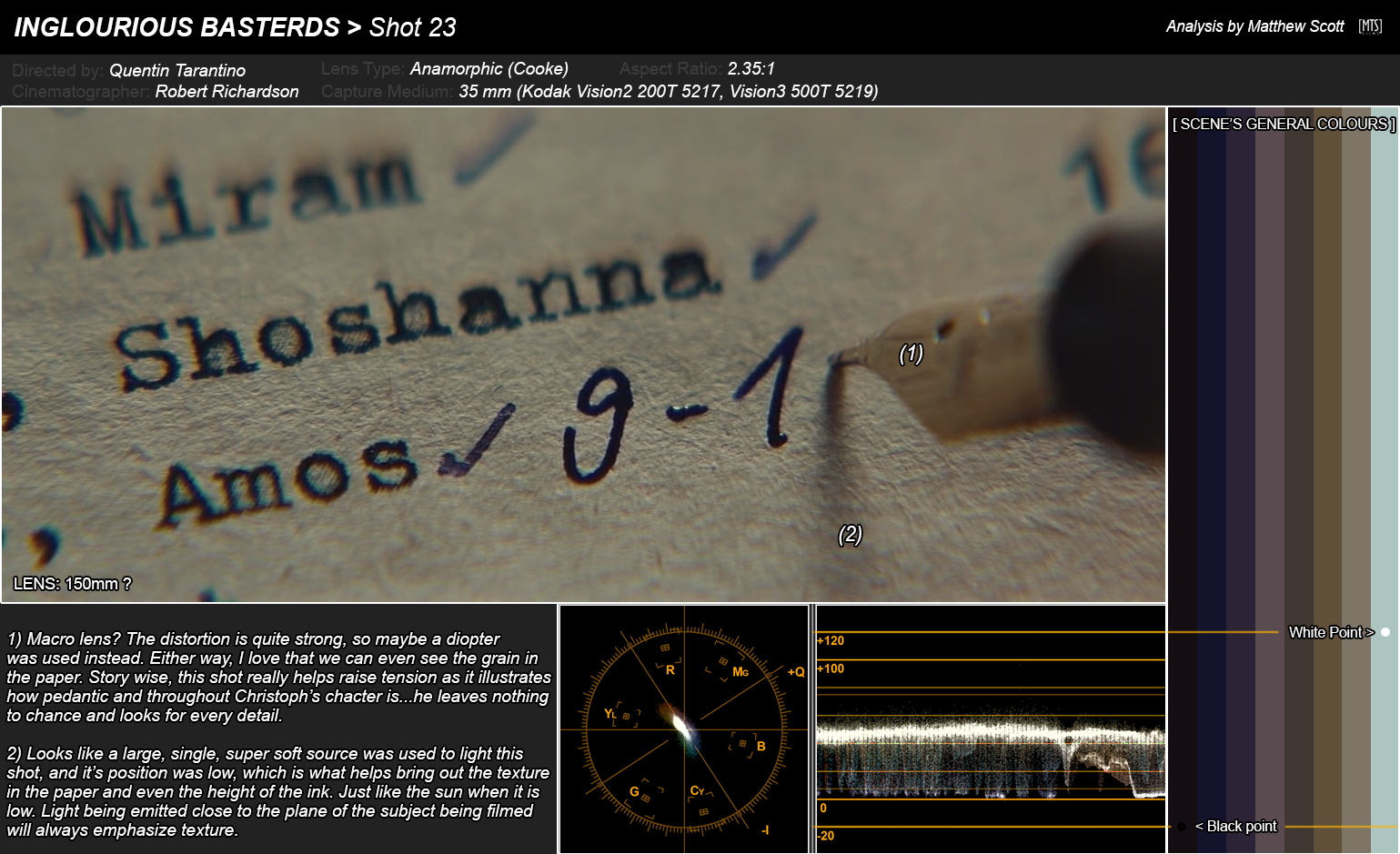Image resolution: width=1400 pixels, height=854 pixels.
Task: Click the '+120' waveform scale label
Action: click(x=831, y=640)
